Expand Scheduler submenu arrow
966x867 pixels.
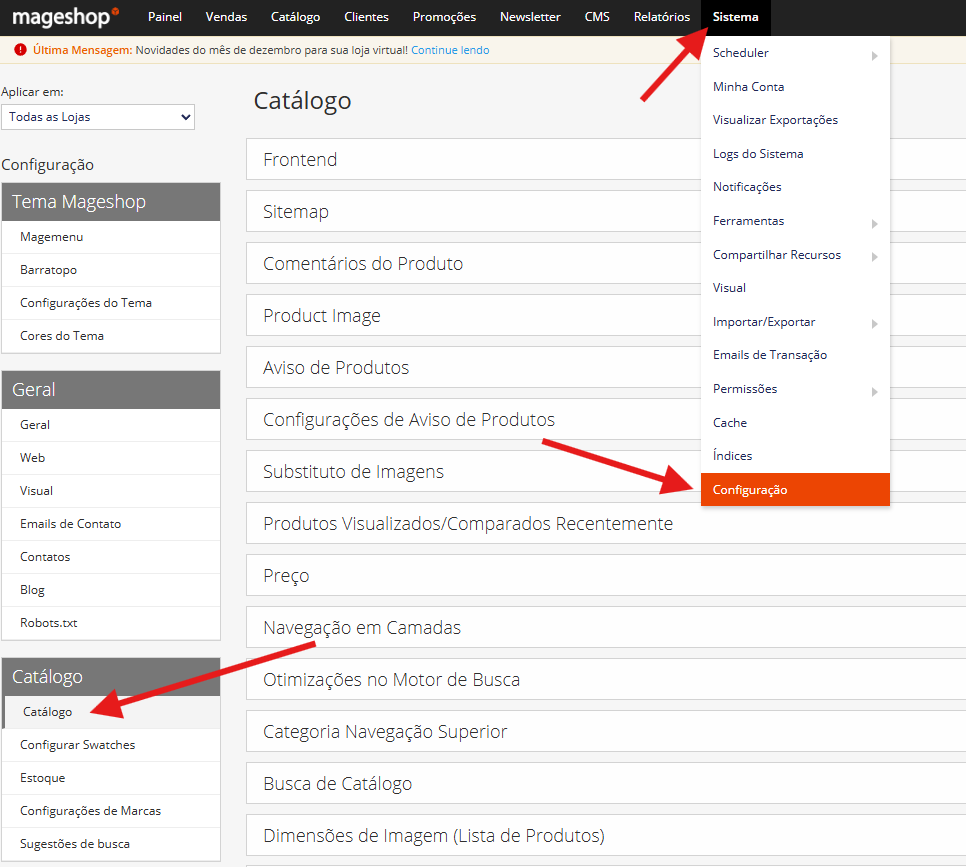tap(874, 55)
